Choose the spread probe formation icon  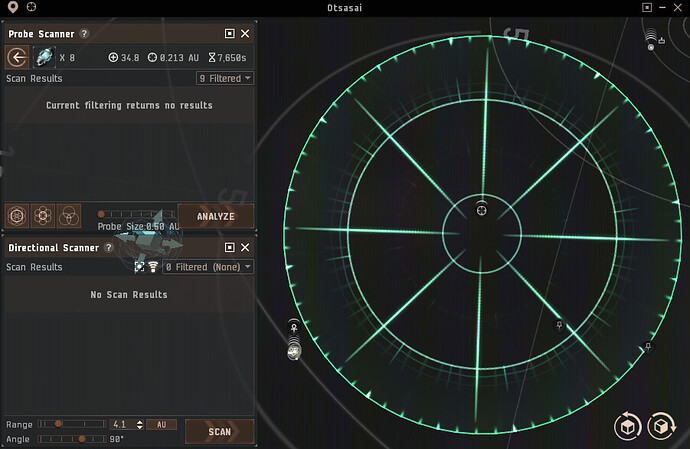pos(17,216)
